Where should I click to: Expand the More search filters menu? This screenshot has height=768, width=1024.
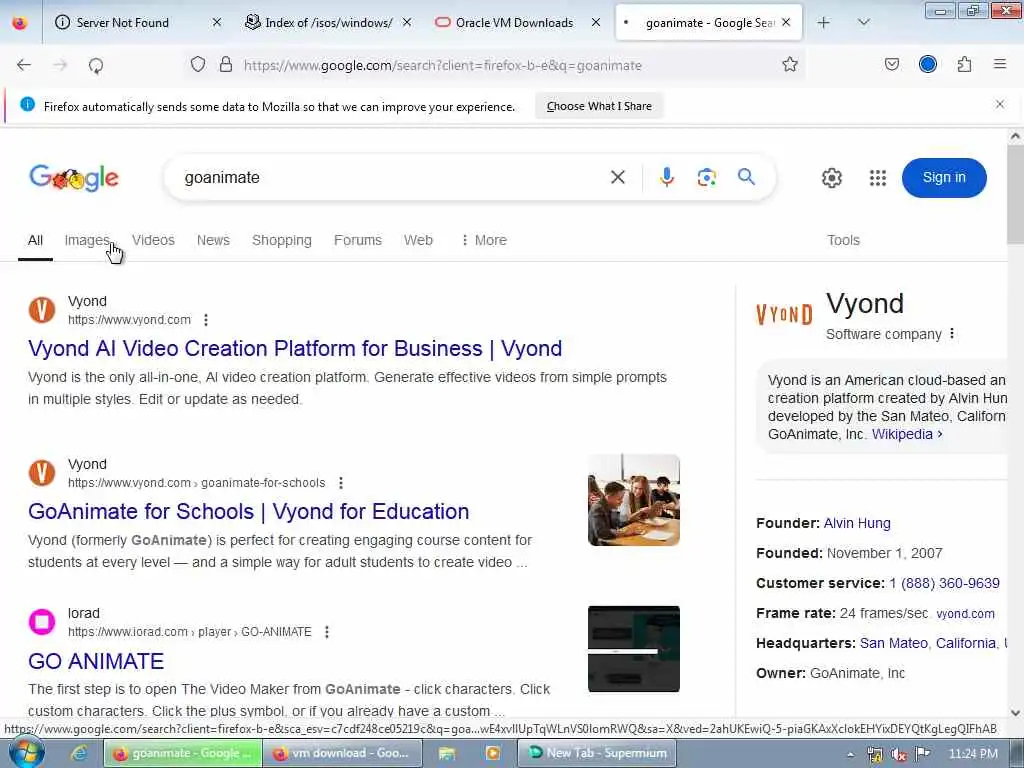(x=483, y=240)
